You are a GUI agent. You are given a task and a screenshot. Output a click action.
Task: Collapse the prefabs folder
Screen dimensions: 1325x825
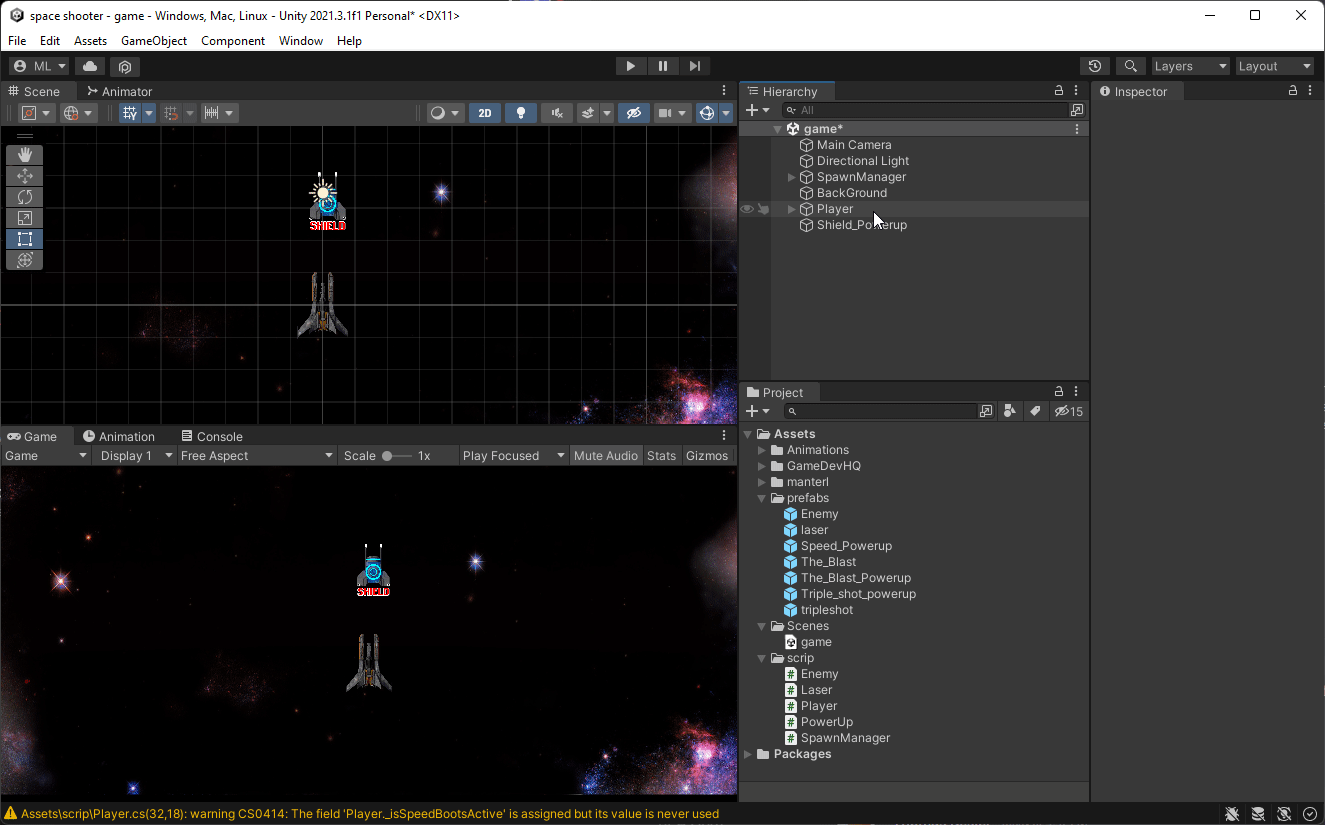762,497
